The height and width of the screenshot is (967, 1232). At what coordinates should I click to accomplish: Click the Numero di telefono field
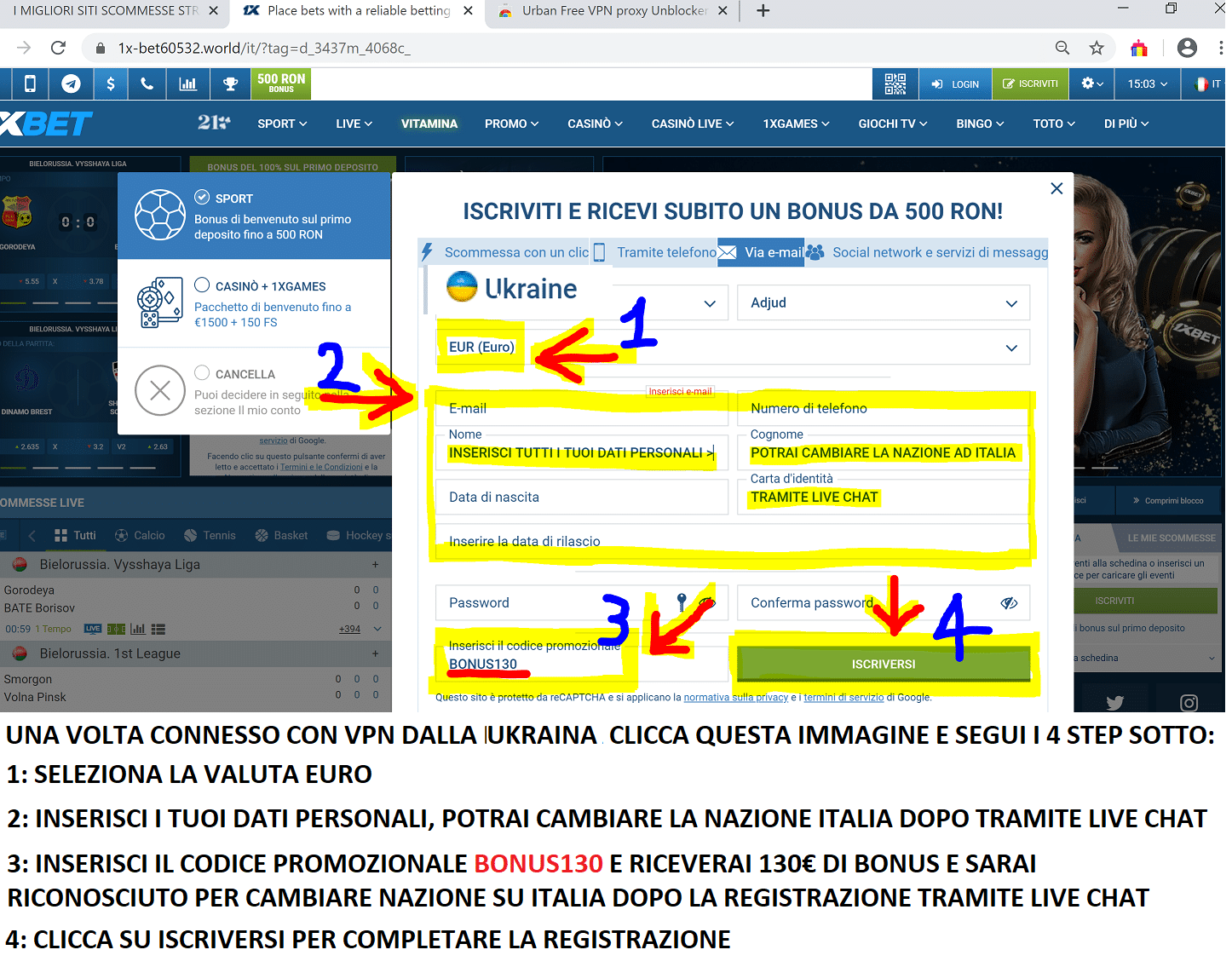884,409
